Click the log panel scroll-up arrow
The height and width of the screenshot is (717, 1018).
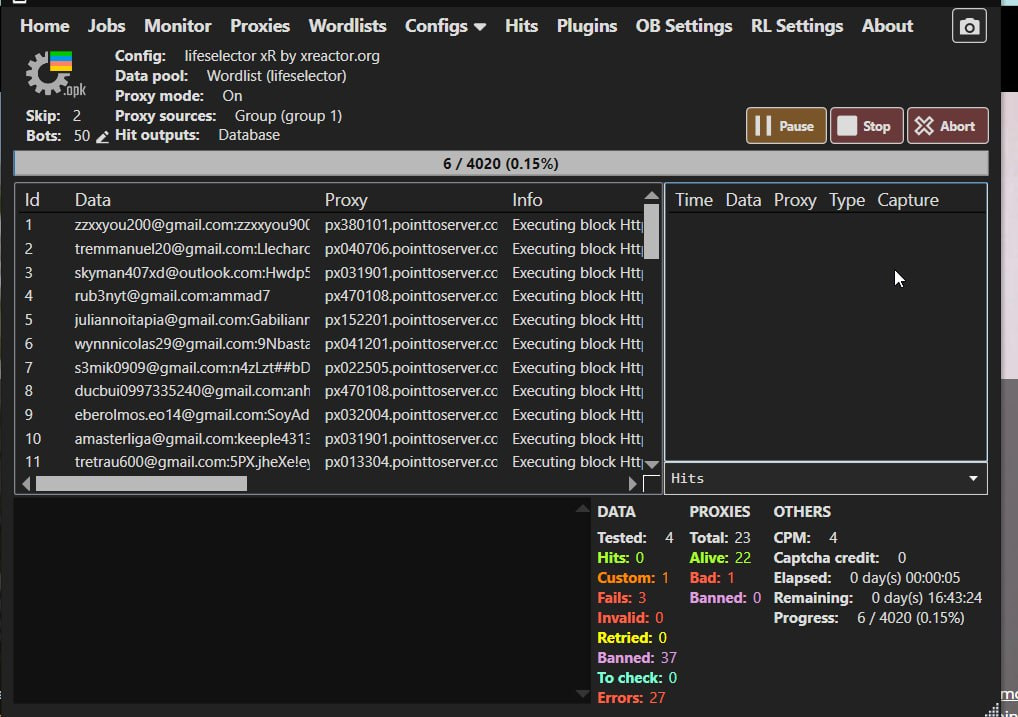582,510
